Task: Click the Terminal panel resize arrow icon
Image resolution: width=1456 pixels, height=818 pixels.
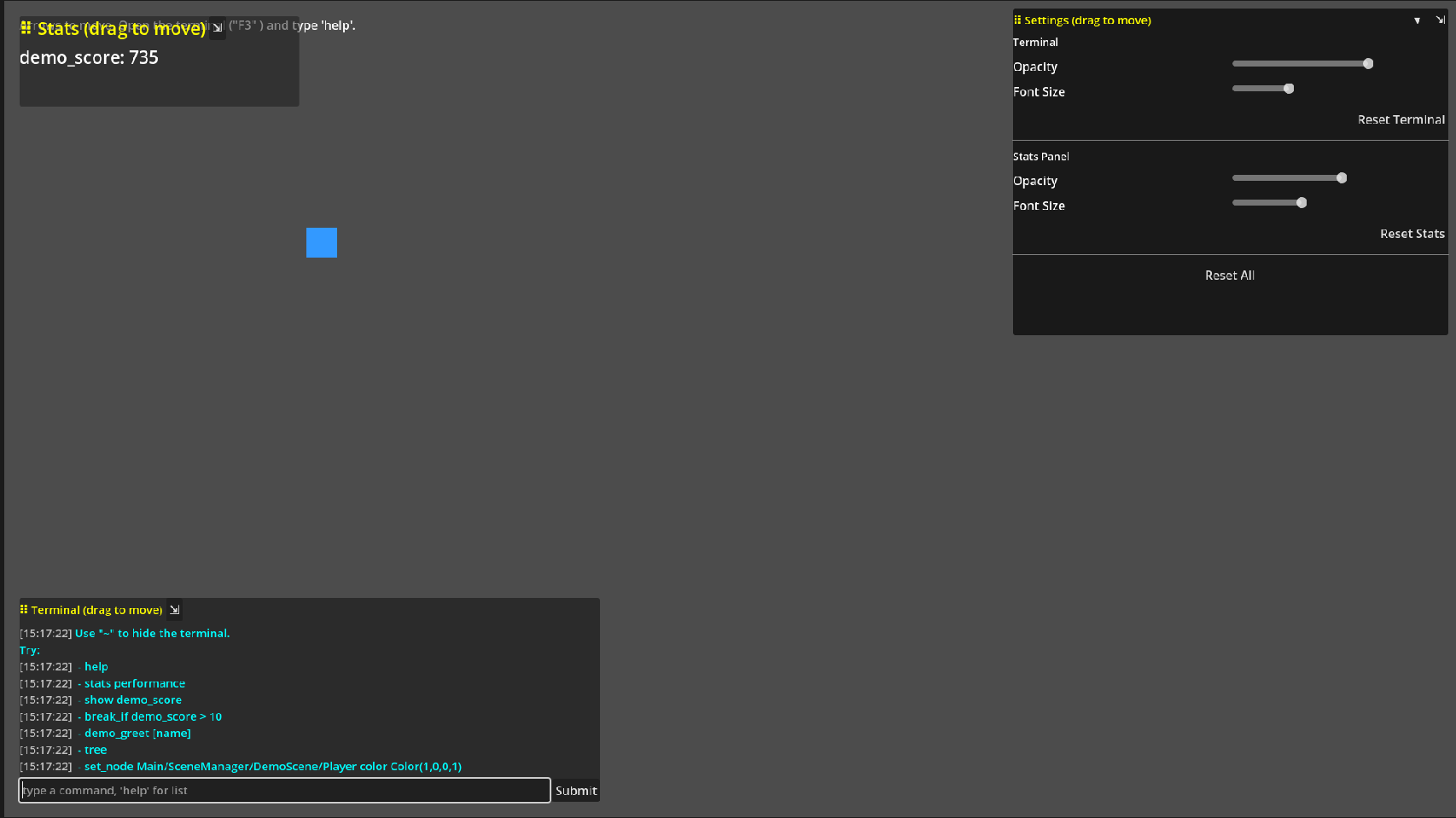Action: (174, 610)
